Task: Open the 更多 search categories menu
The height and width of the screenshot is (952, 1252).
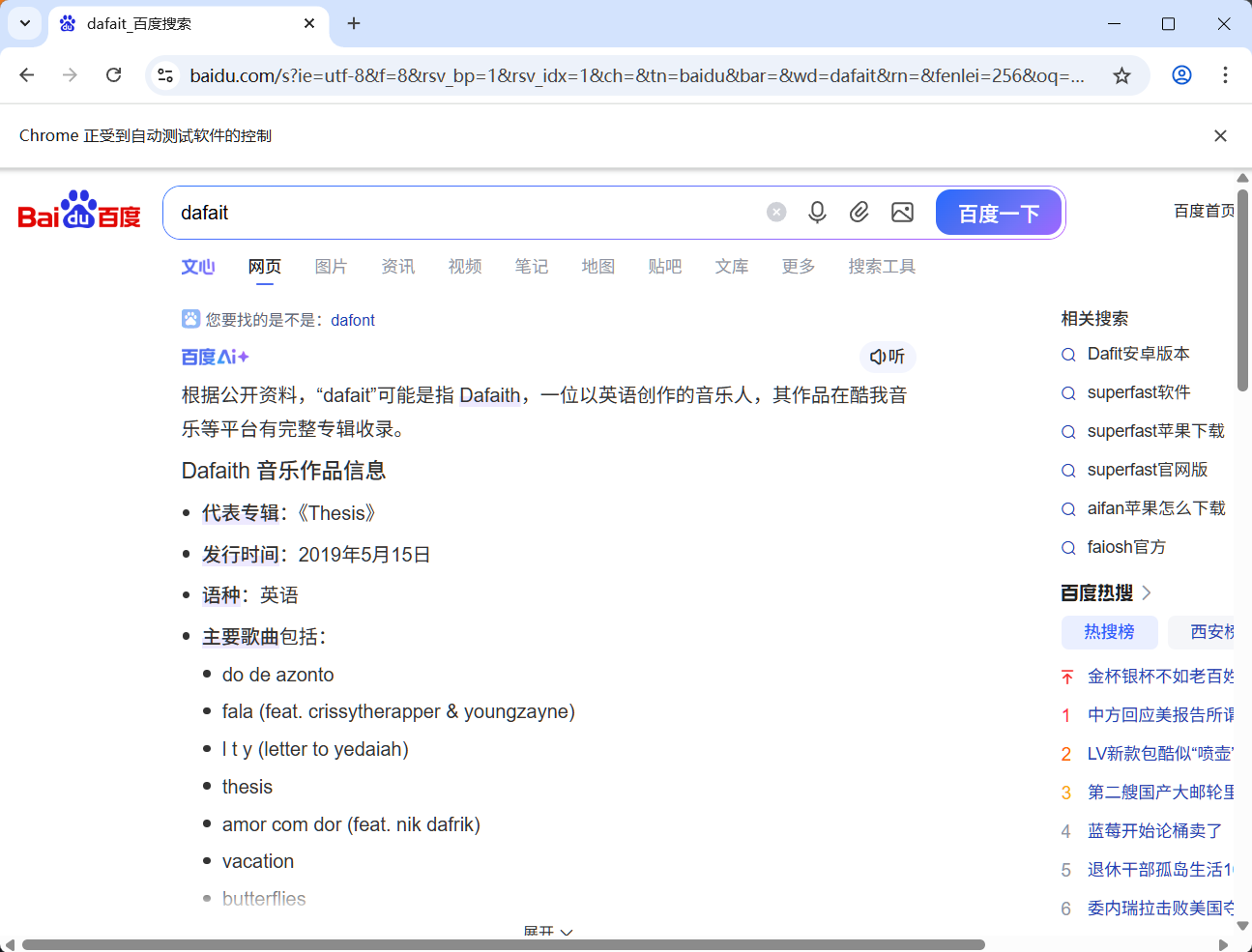Action: point(799,267)
